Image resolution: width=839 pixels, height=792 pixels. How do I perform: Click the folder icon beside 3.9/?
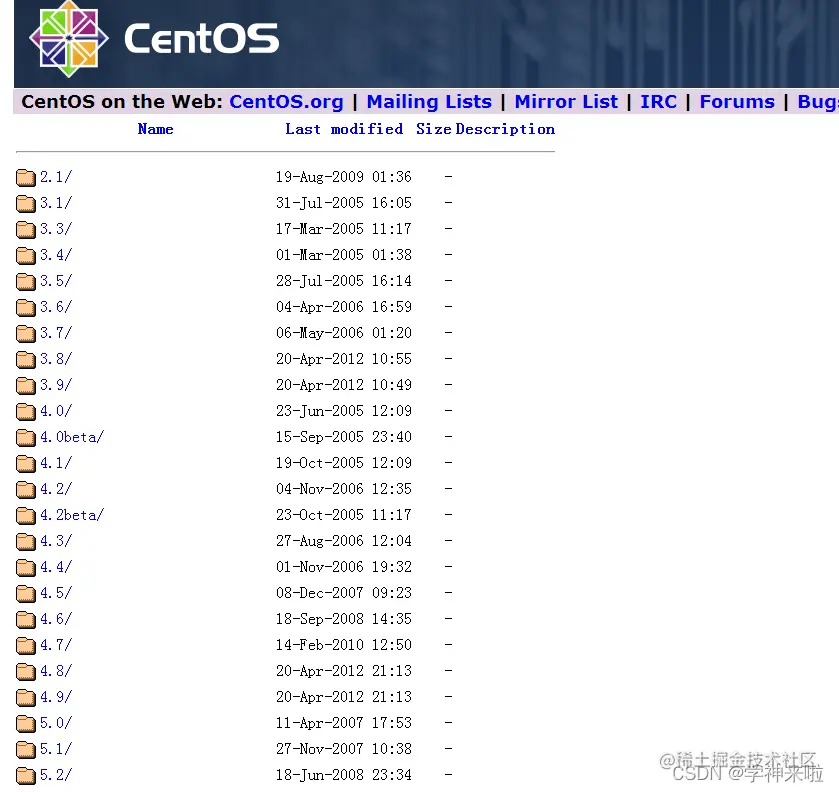coord(26,385)
